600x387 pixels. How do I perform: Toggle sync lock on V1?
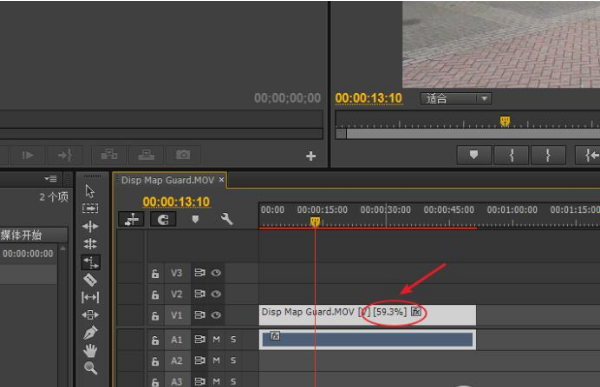point(199,315)
